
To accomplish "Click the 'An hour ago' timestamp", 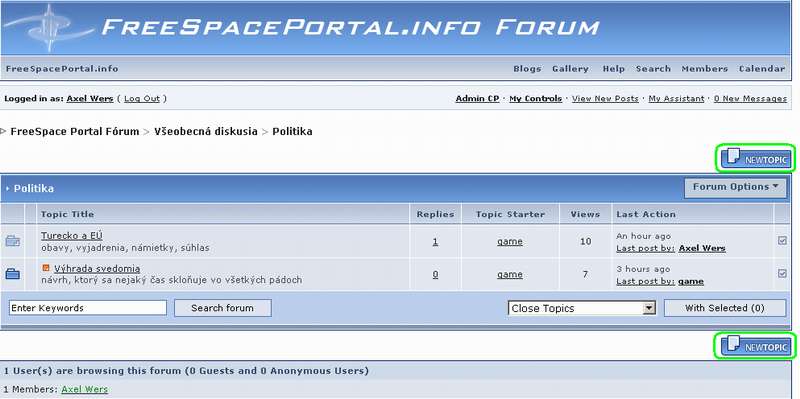I will [x=643, y=236].
